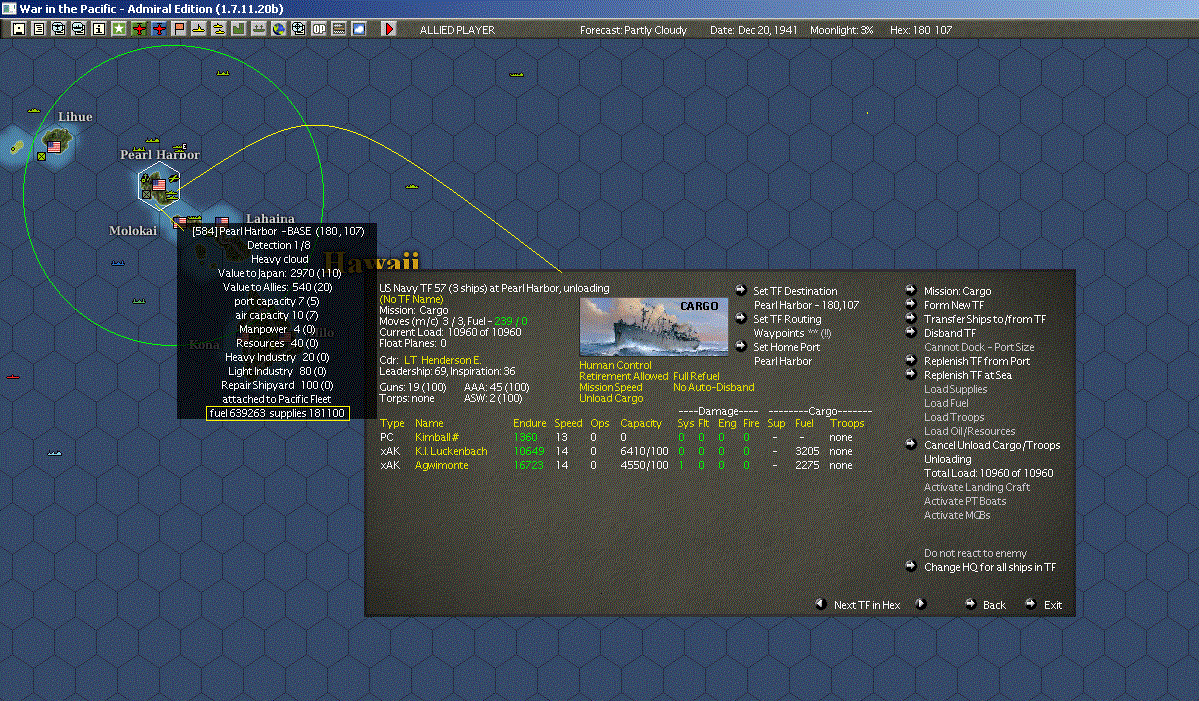Click arrow beside Replenish TF from Port
Viewport: 1199px width, 701px height.
pos(911,360)
